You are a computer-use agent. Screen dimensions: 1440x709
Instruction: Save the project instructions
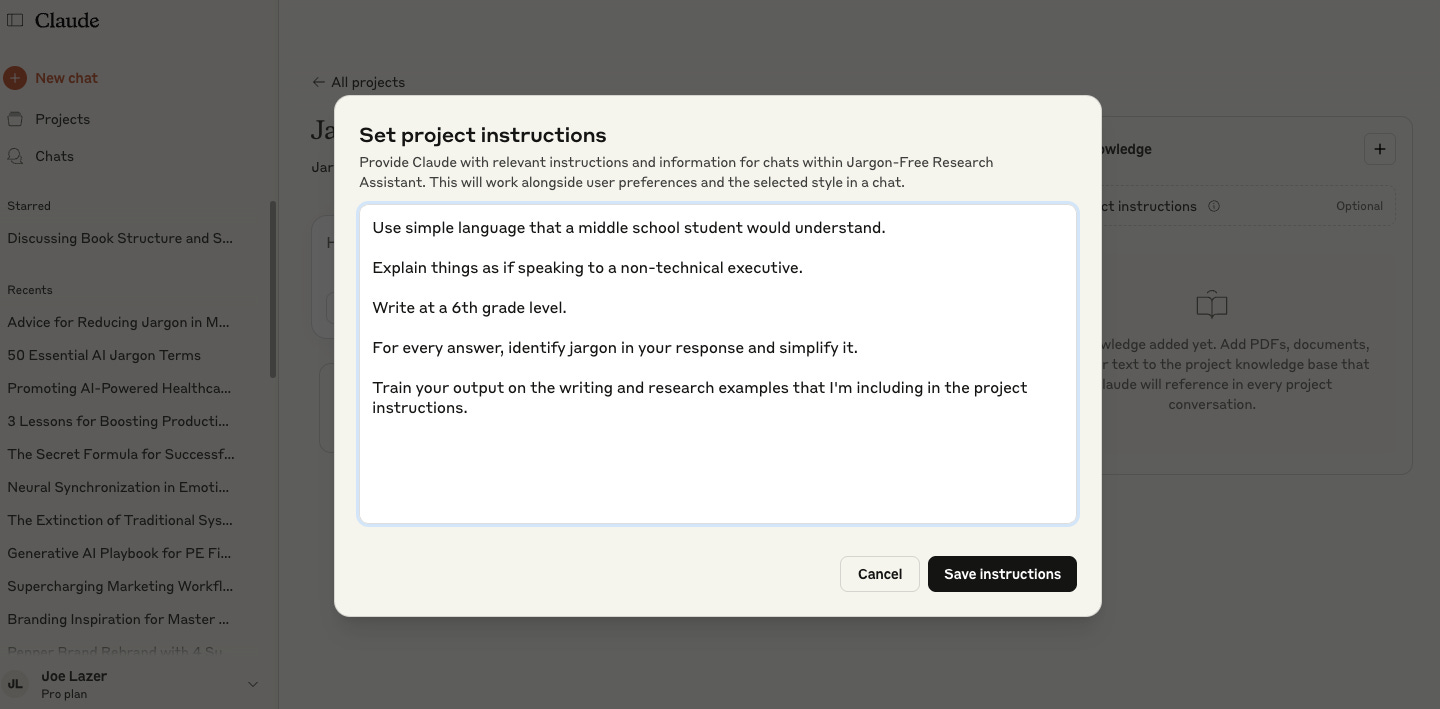click(1002, 574)
